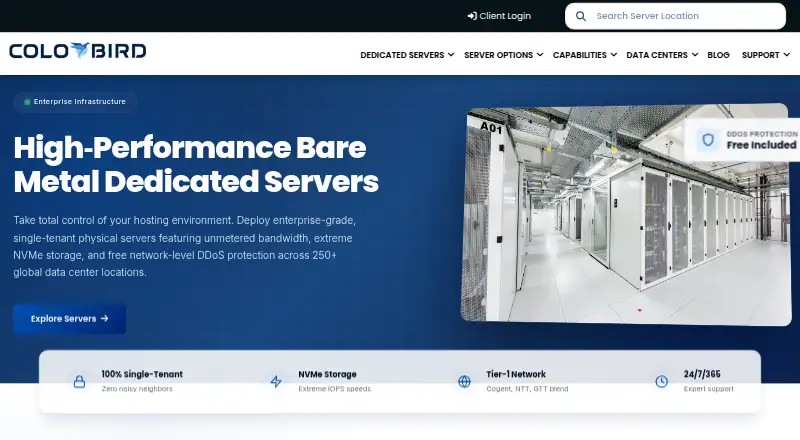This screenshot has width=800, height=440.
Task: Click the Explore Servers button
Action: 69,319
